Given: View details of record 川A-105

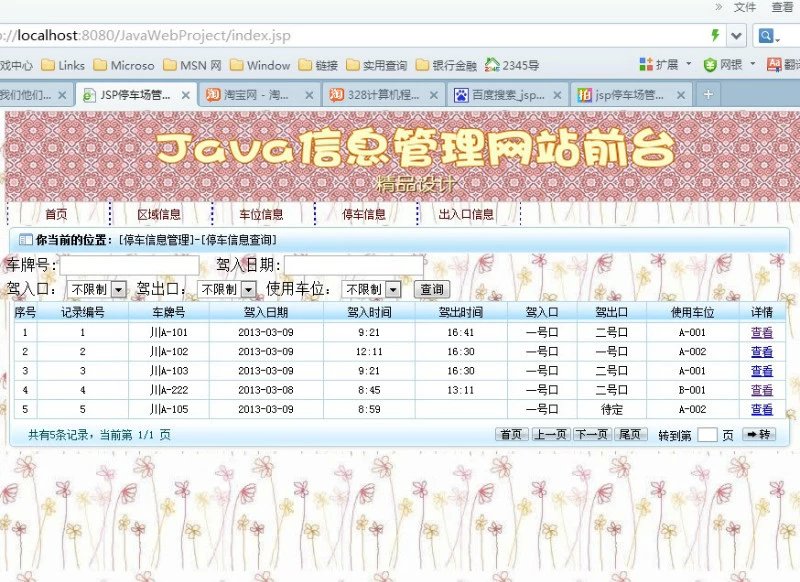Looking at the screenshot, I should (x=762, y=409).
